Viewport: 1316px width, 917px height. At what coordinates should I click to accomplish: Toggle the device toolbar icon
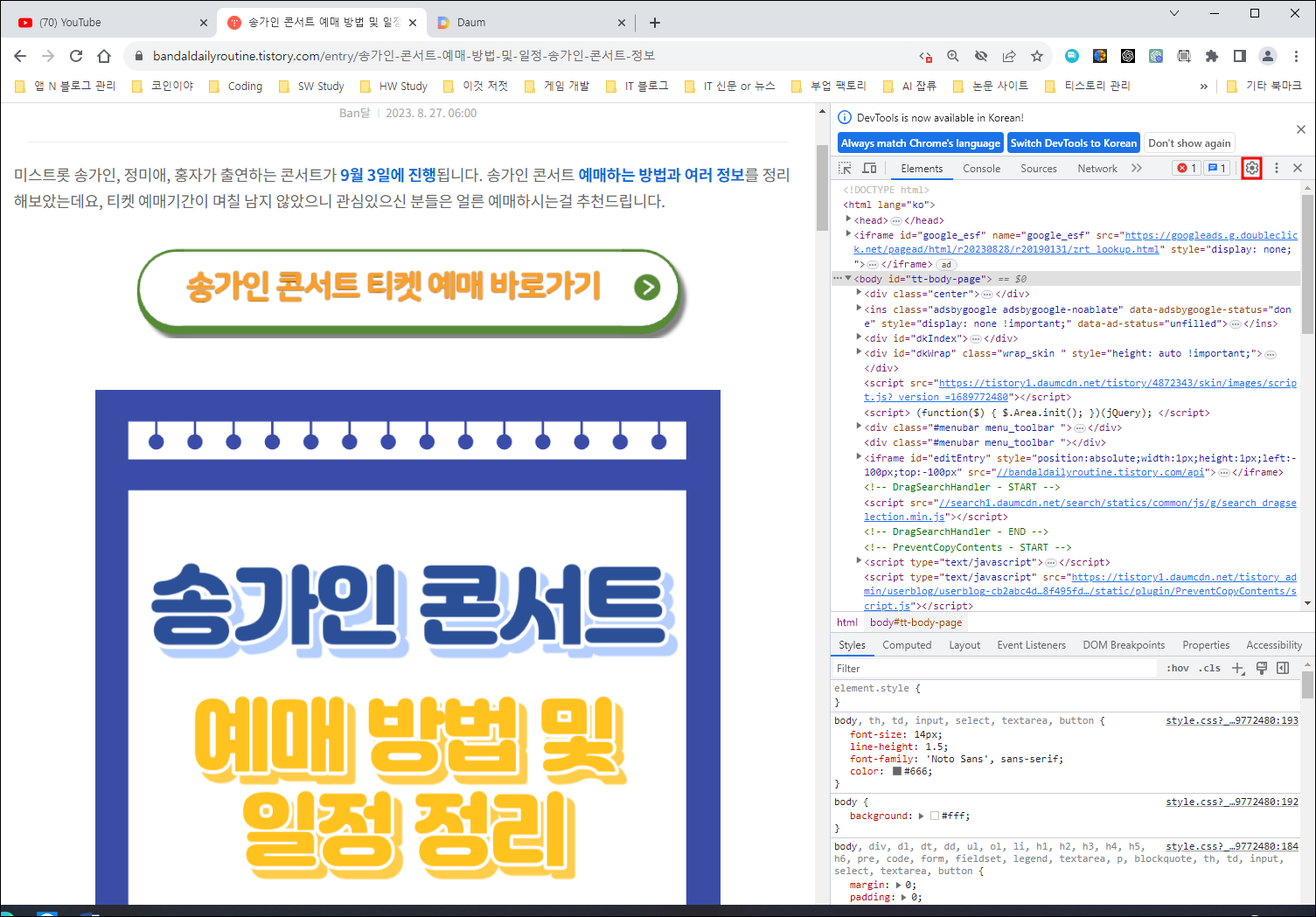click(x=870, y=169)
